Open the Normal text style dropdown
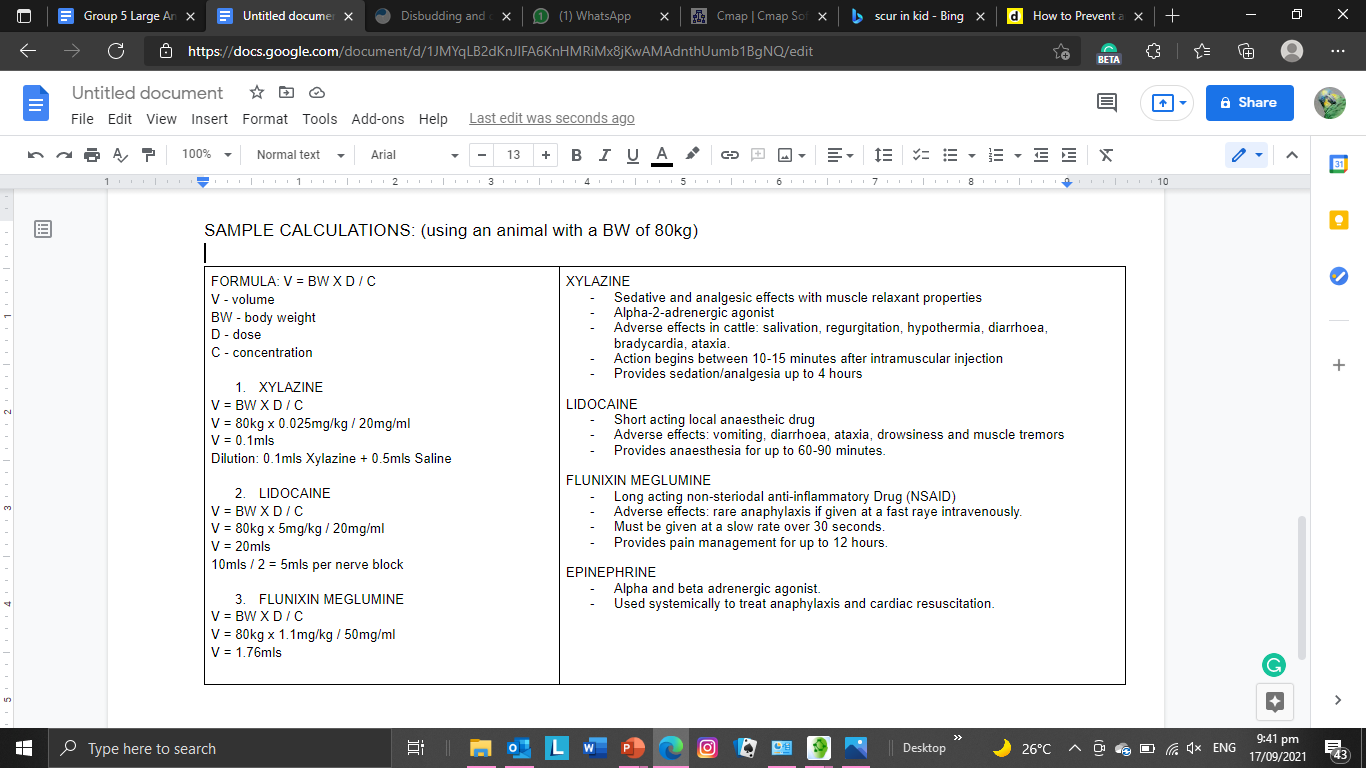This screenshot has height=768, width=1366. click(x=300, y=155)
